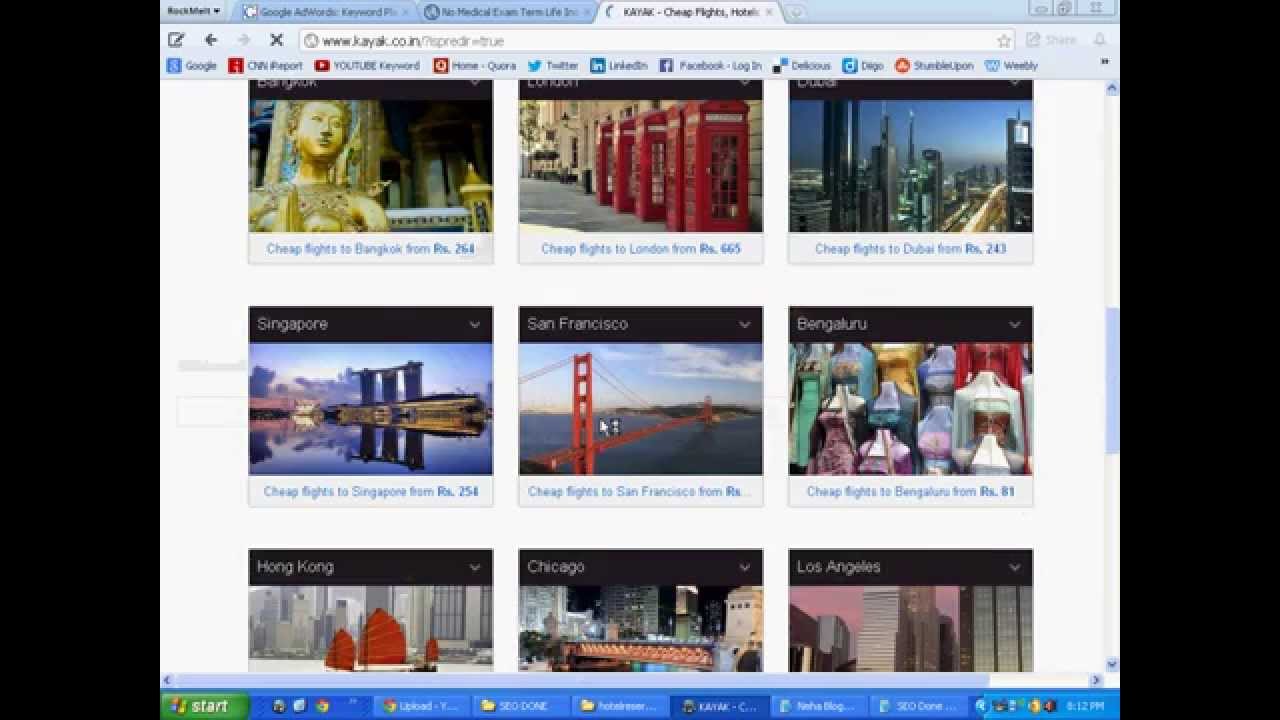Click the Chicago night river photo
Viewport: 1280px width, 720px height.
[x=640, y=628]
